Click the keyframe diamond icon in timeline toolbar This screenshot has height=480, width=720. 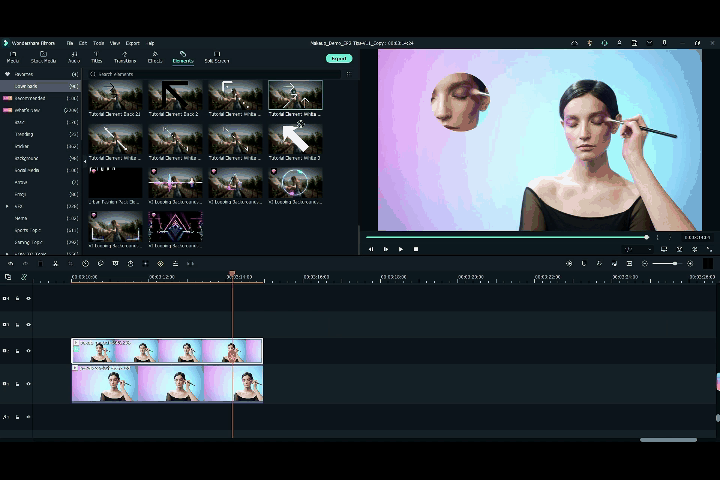click(x=160, y=263)
